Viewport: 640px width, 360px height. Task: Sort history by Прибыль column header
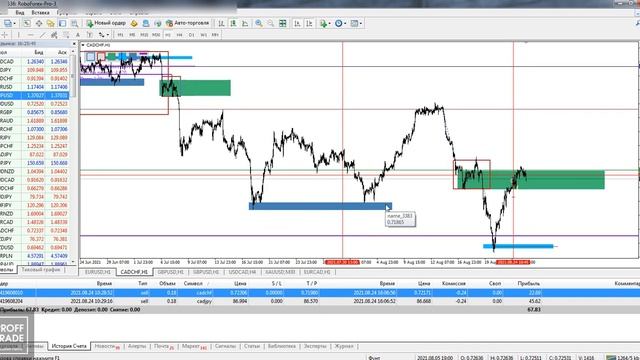click(529, 283)
